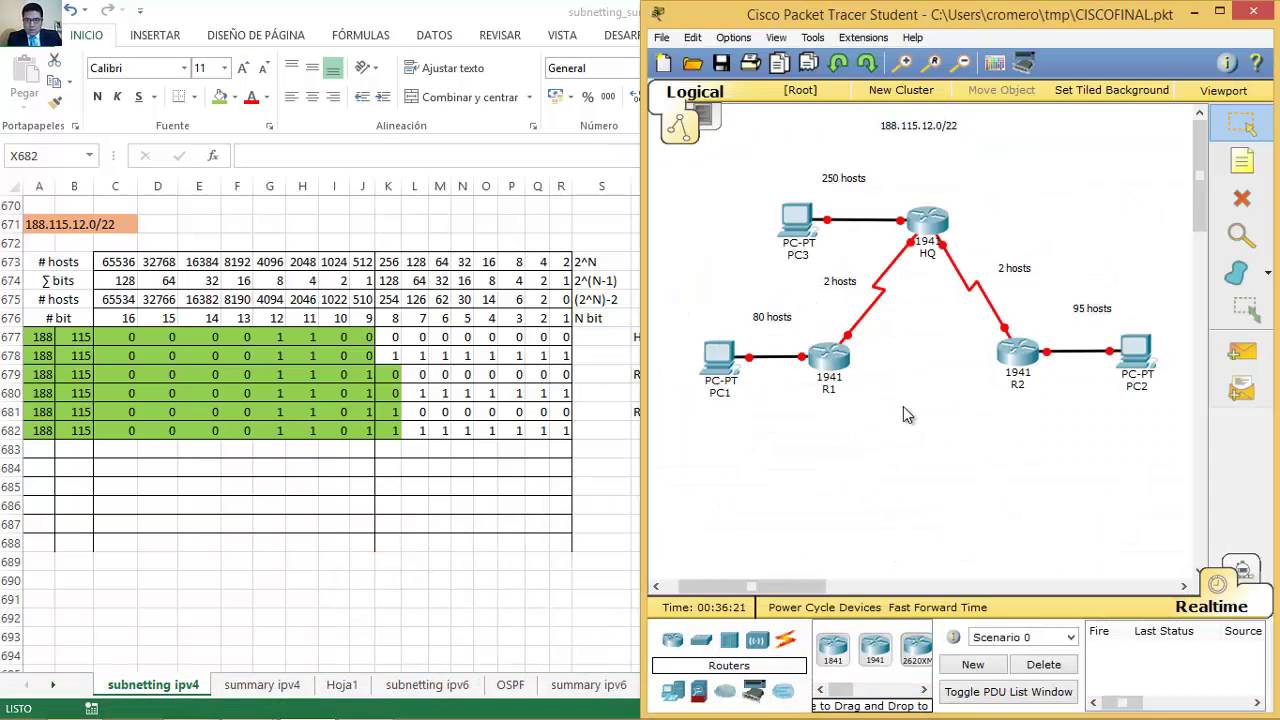Click the Format Painter brush in Excel
This screenshot has width=1280, height=720.
[x=55, y=101]
